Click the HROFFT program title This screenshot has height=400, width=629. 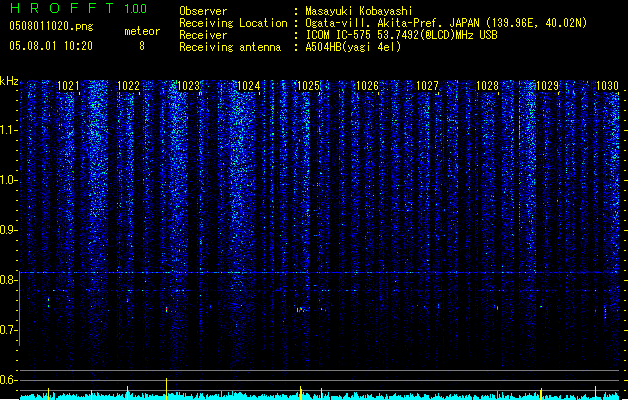(x=62, y=8)
